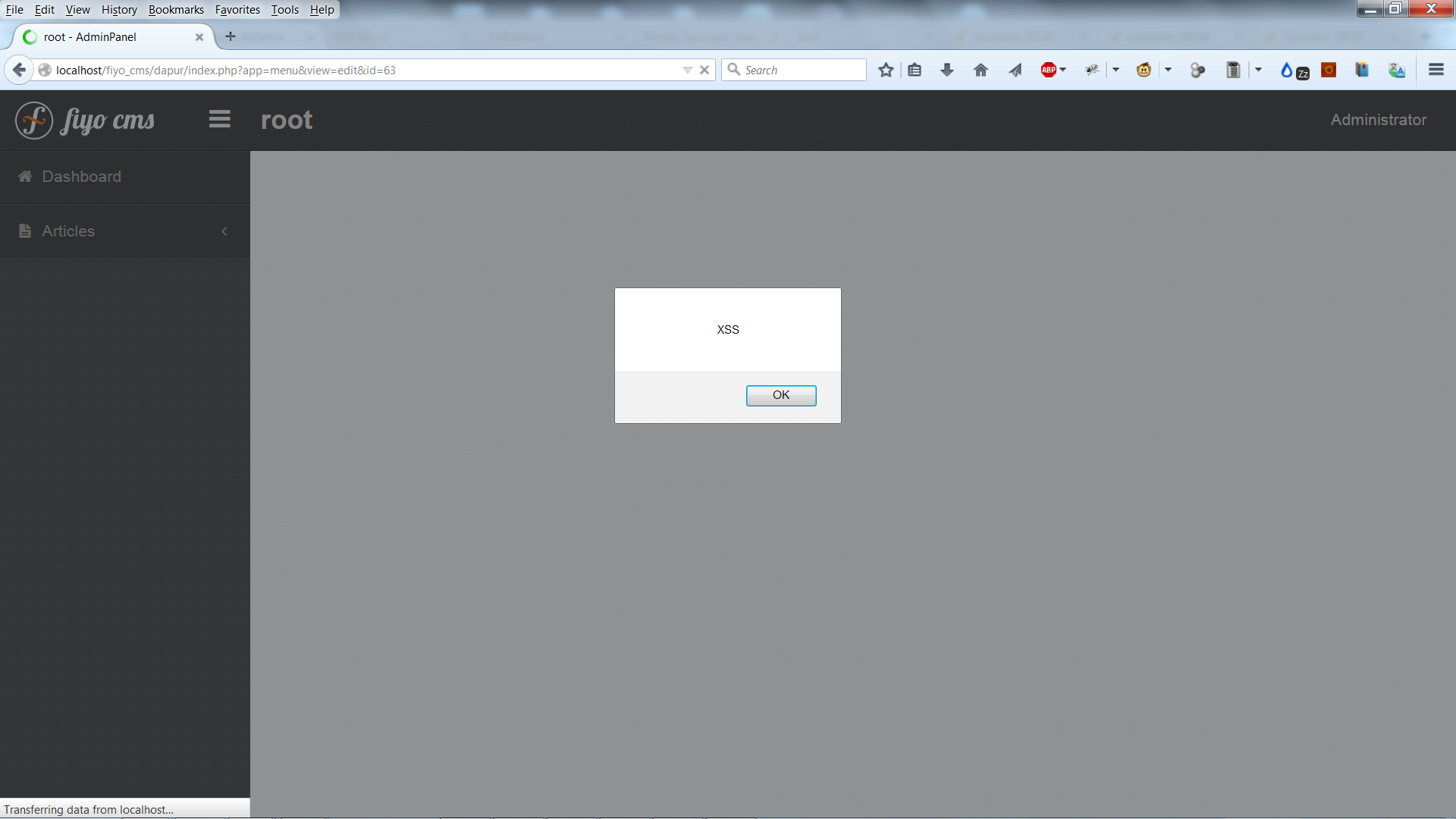Open a new browser tab
The image size is (1456, 819).
[x=231, y=36]
